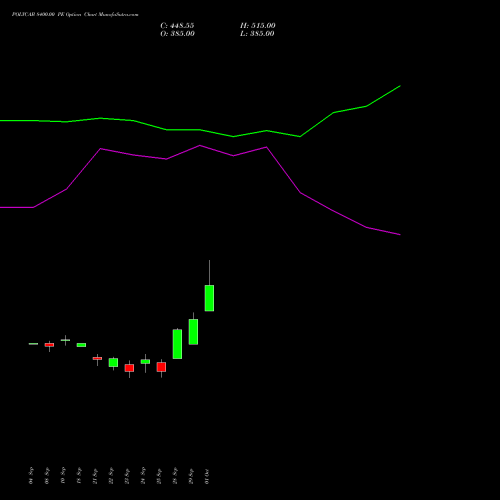The width and height of the screenshot is (500, 500).
Task: Click the green 28 Sep candlestick
Action: click(x=177, y=344)
